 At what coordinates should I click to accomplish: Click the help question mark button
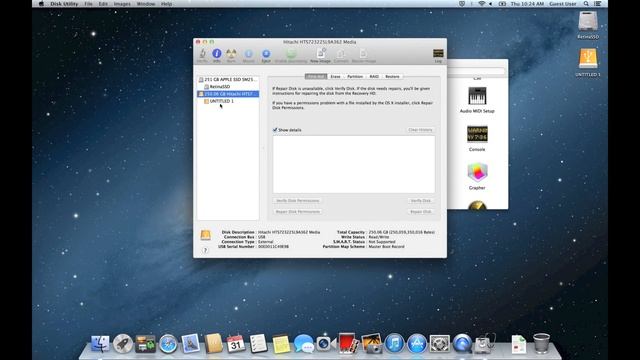[205, 250]
